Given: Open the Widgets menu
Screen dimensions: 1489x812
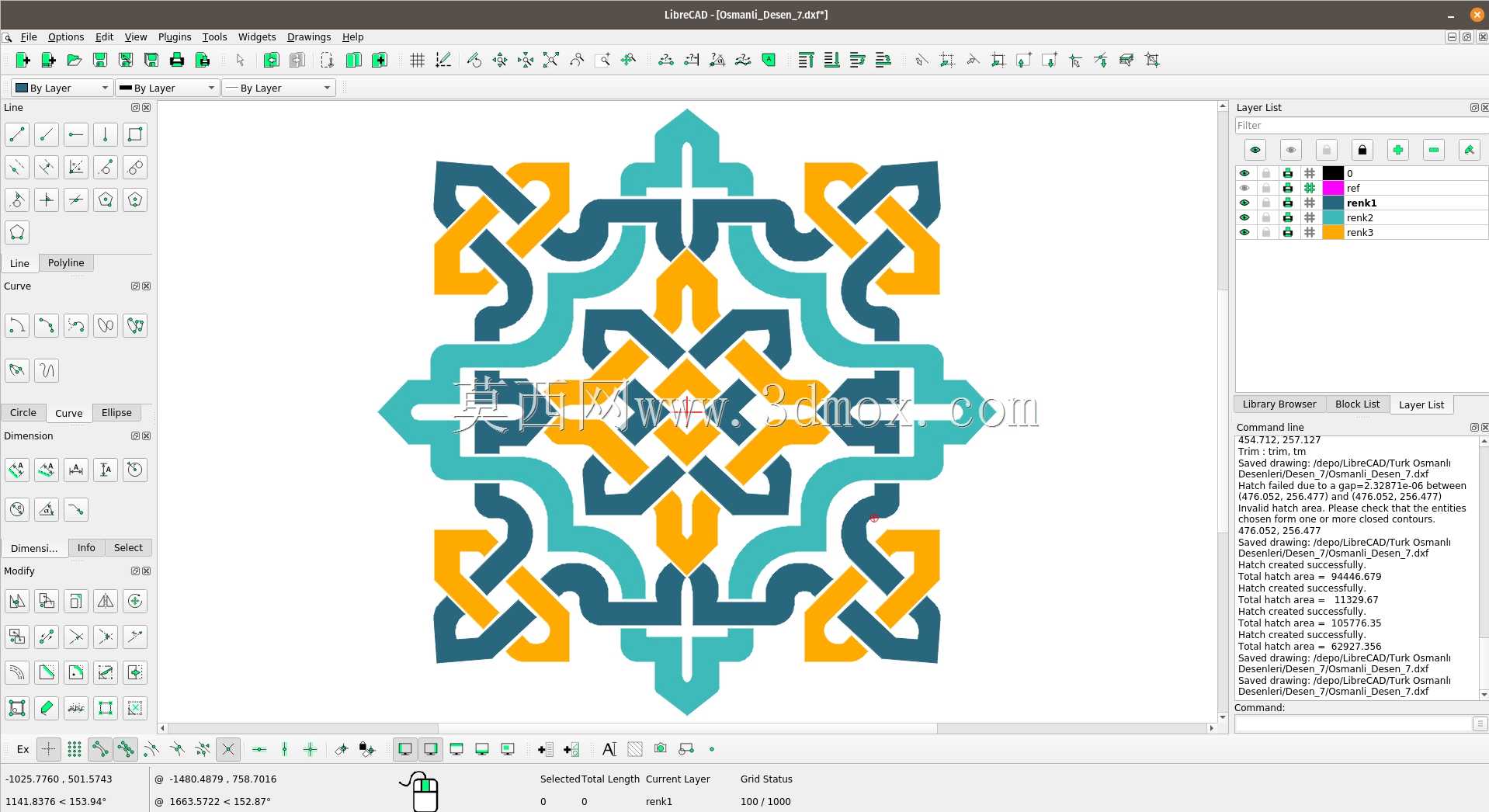Looking at the screenshot, I should pyautogui.click(x=257, y=36).
